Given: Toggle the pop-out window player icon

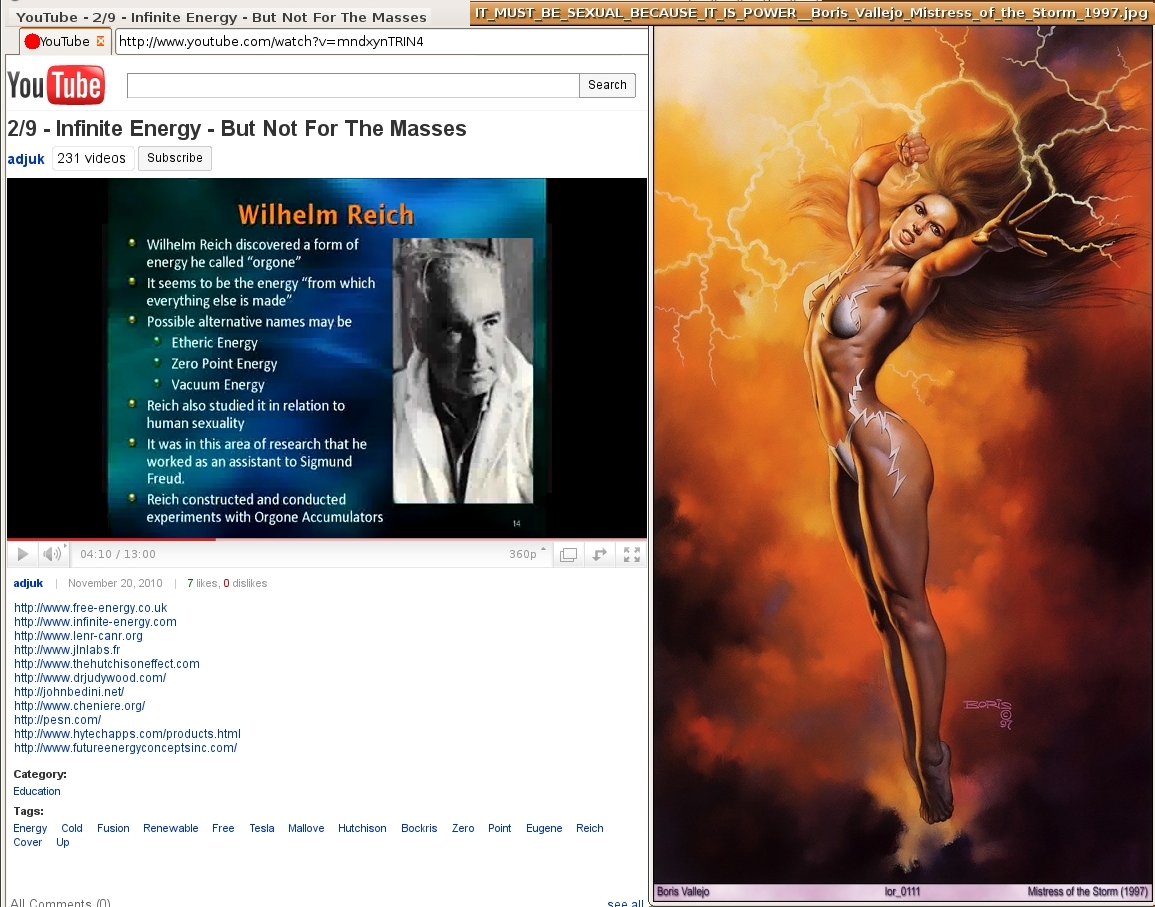Looking at the screenshot, I should [569, 555].
